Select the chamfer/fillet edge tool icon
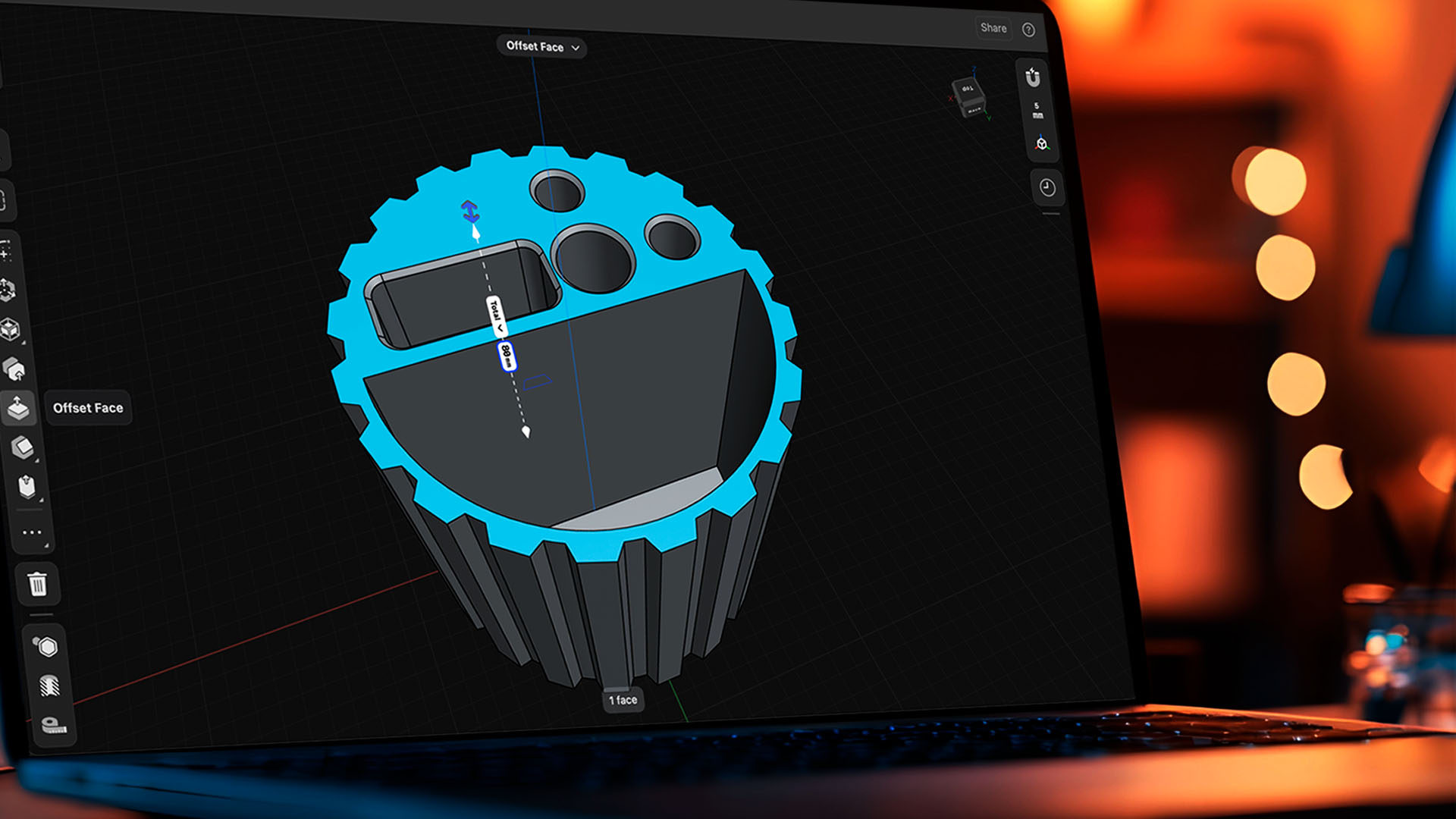1456x819 pixels. tap(22, 447)
